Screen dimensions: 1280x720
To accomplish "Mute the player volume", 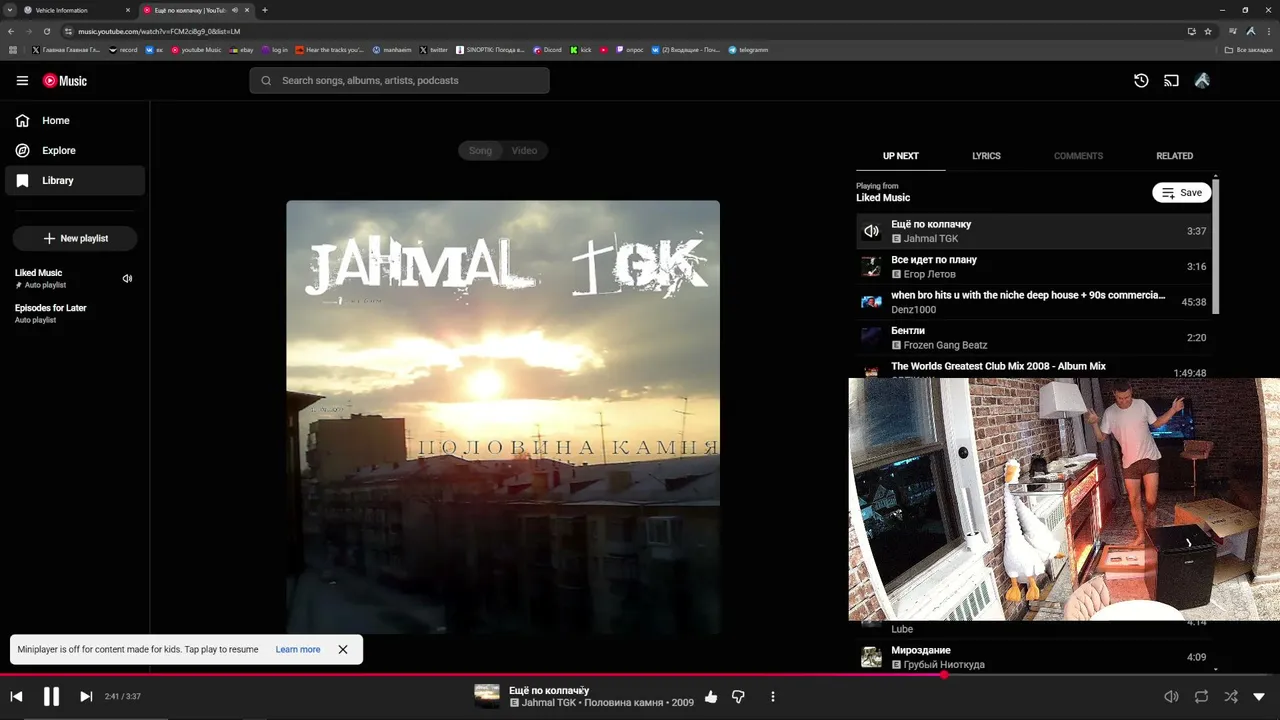I will click(1171, 697).
